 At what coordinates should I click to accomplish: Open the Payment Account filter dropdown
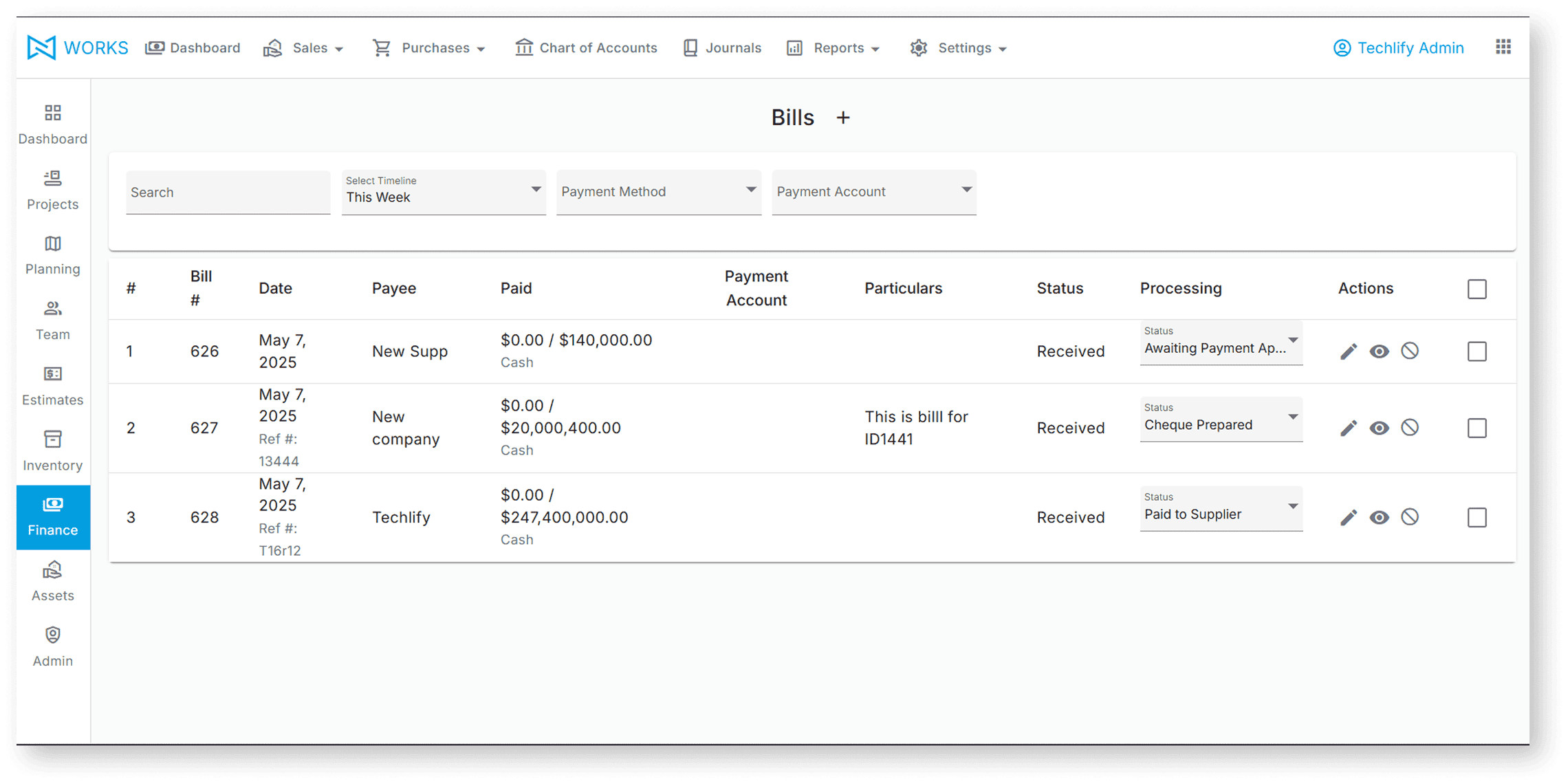pos(874,192)
